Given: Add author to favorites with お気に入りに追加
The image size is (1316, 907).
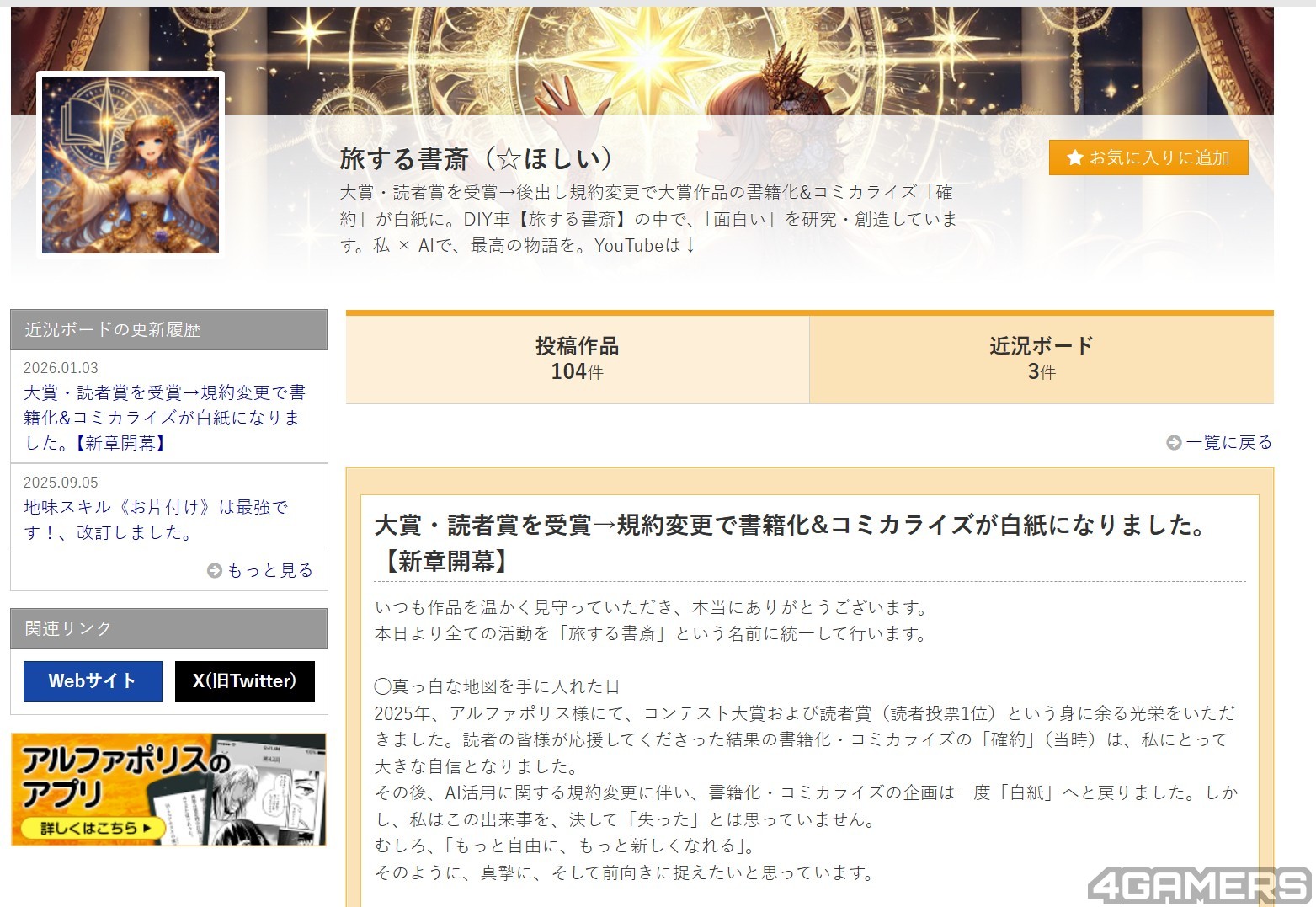Looking at the screenshot, I should pos(1148,158).
